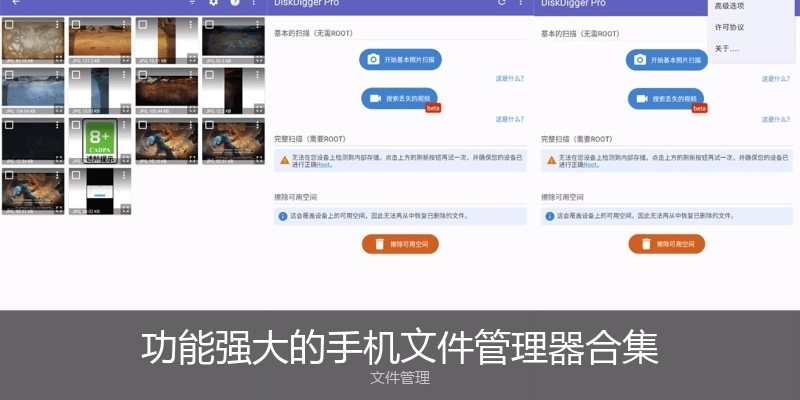Expand the phone screenshot thumbnail to fullscreen
This screenshot has width=800, height=400.
[x=126, y=209]
